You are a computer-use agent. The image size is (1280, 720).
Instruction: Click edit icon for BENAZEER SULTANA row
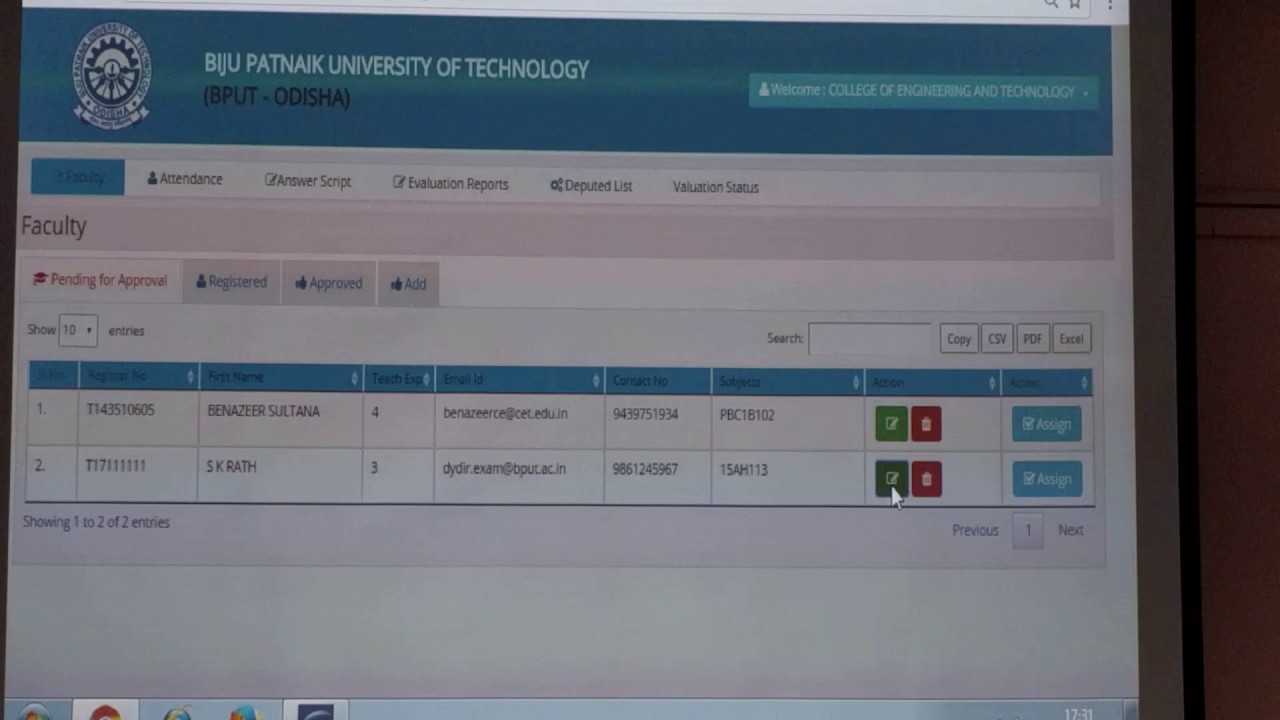point(891,424)
